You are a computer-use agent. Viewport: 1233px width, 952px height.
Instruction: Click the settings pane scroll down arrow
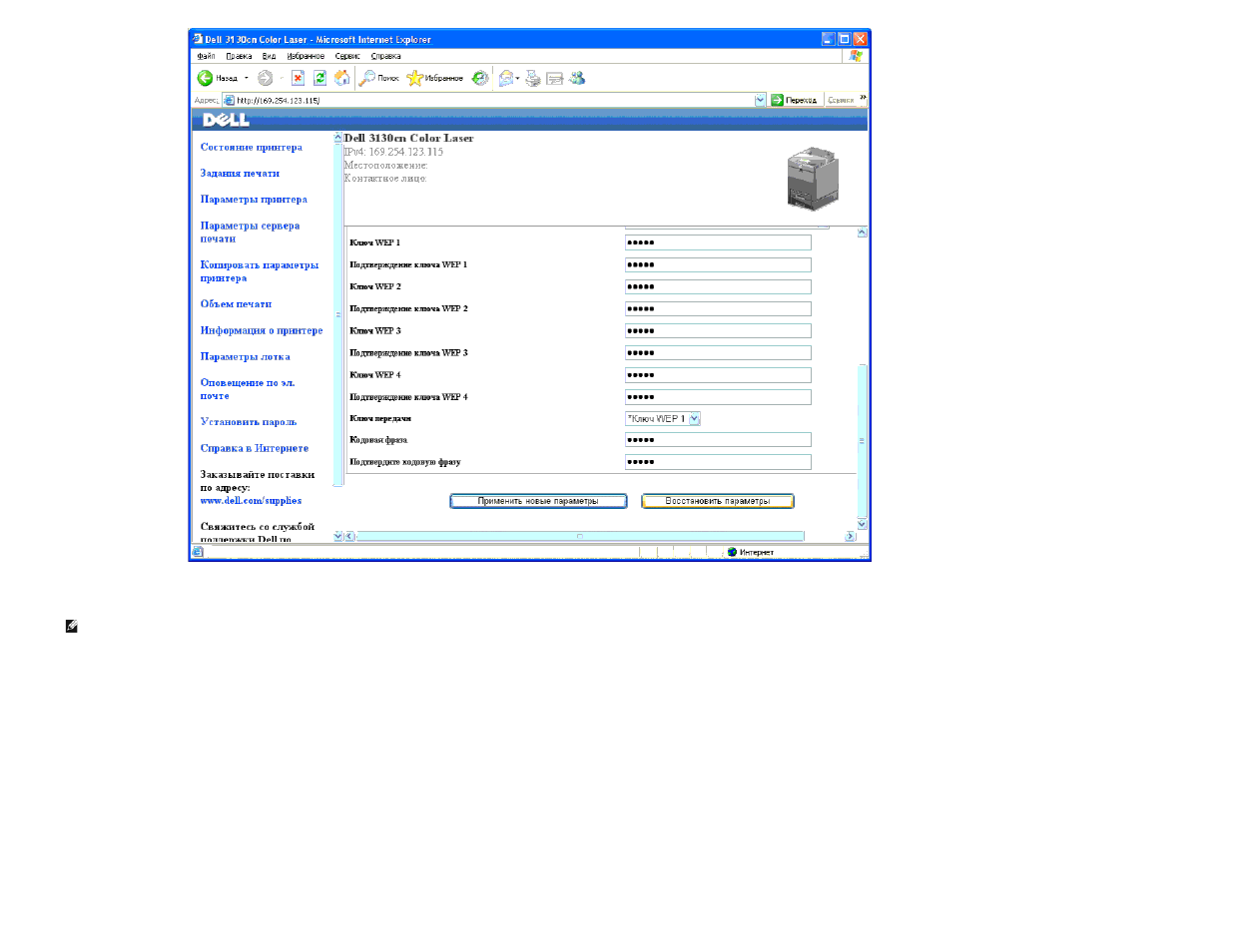[x=862, y=524]
